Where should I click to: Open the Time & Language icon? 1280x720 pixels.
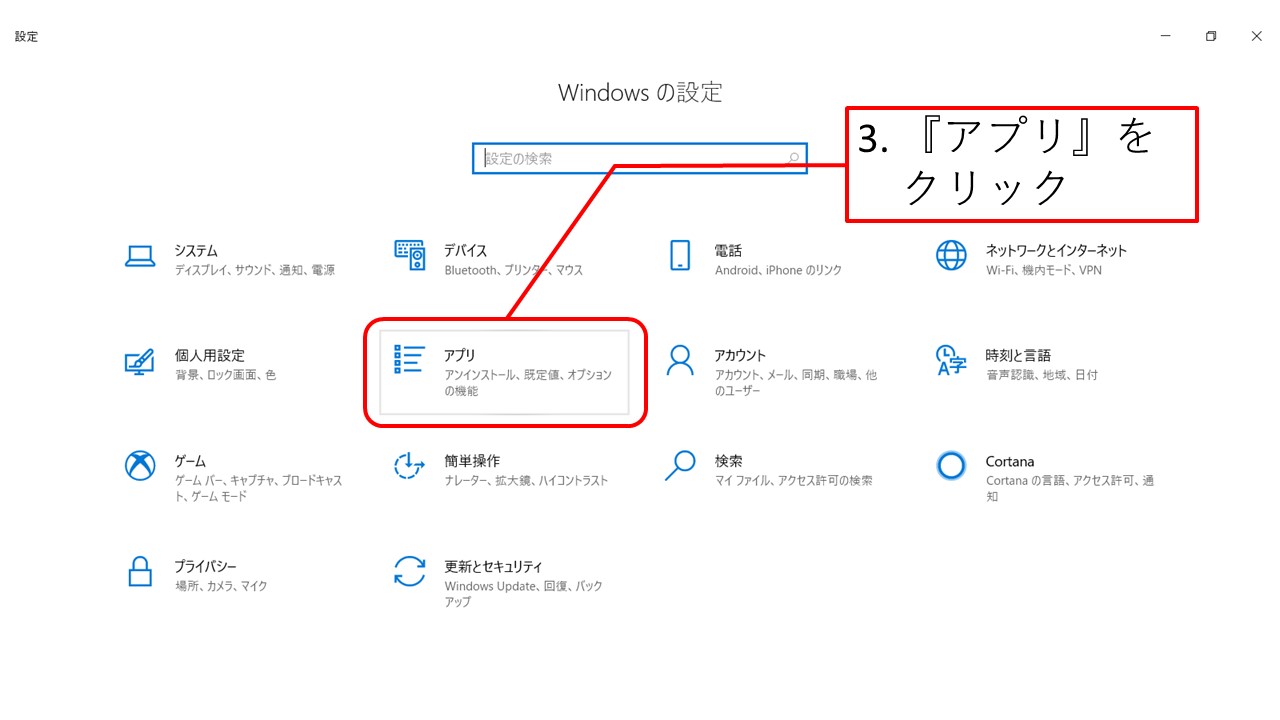pos(951,361)
